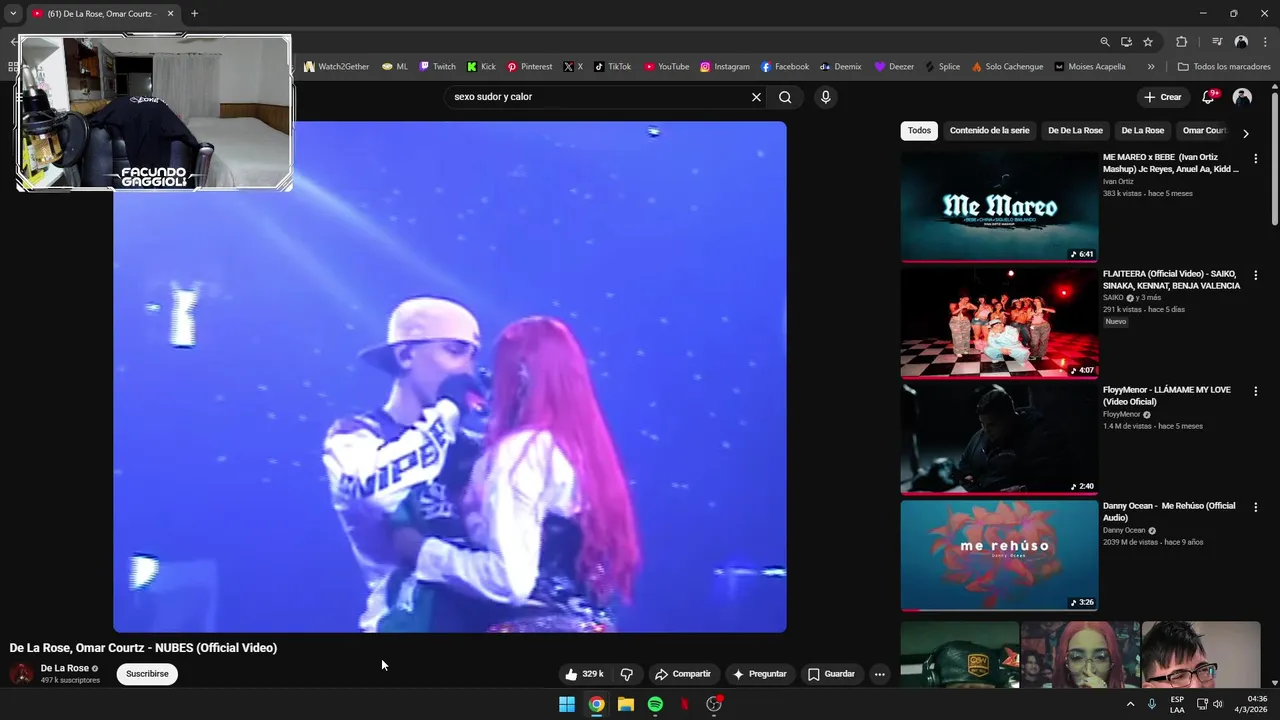Open the Windows Start menu
1280x720 pixels.
tap(567, 704)
